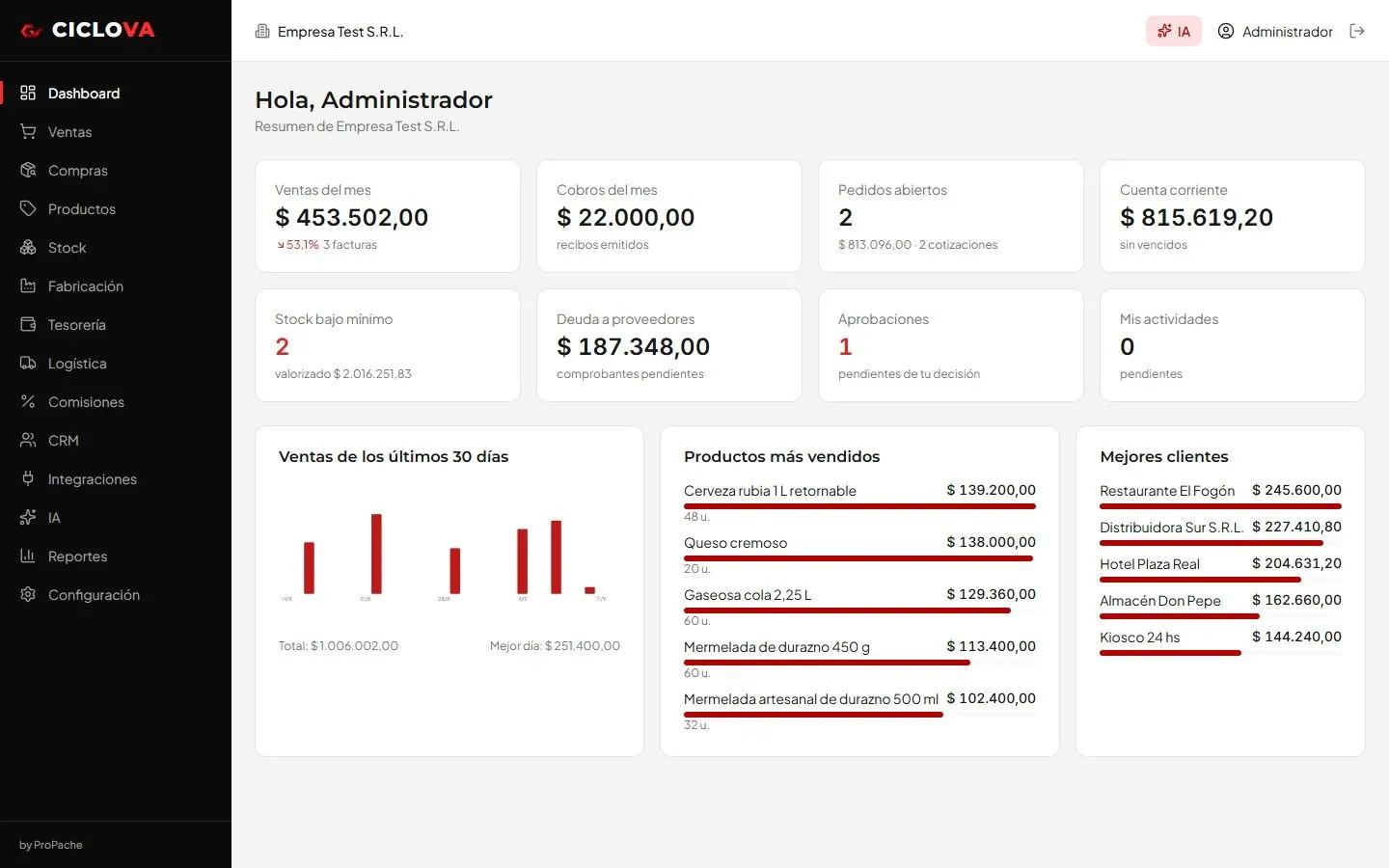The image size is (1389, 868).
Task: Click the Integraciones plug icon
Action: tap(28, 478)
